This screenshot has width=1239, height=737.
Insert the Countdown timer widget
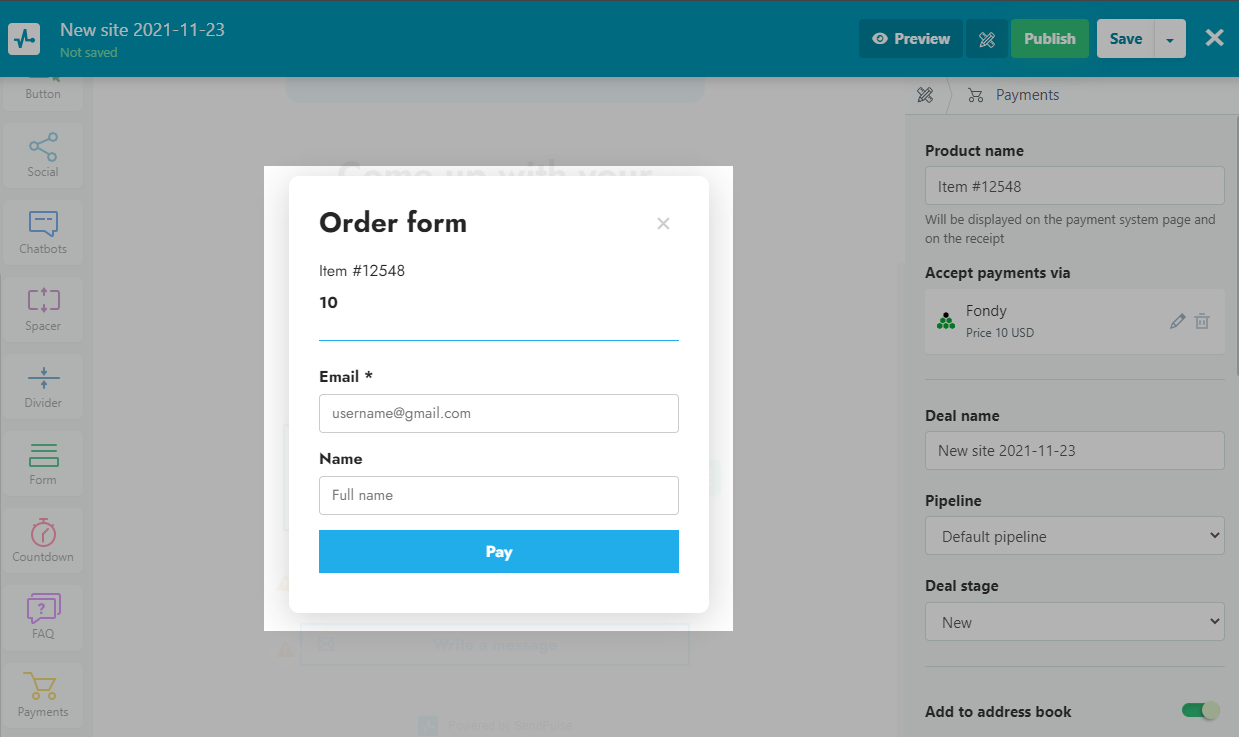pos(43,539)
